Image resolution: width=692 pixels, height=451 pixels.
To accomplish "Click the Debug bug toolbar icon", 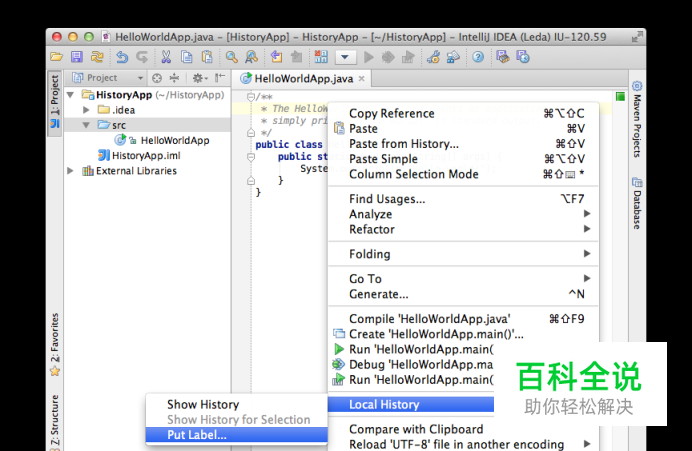I will 388,57.
